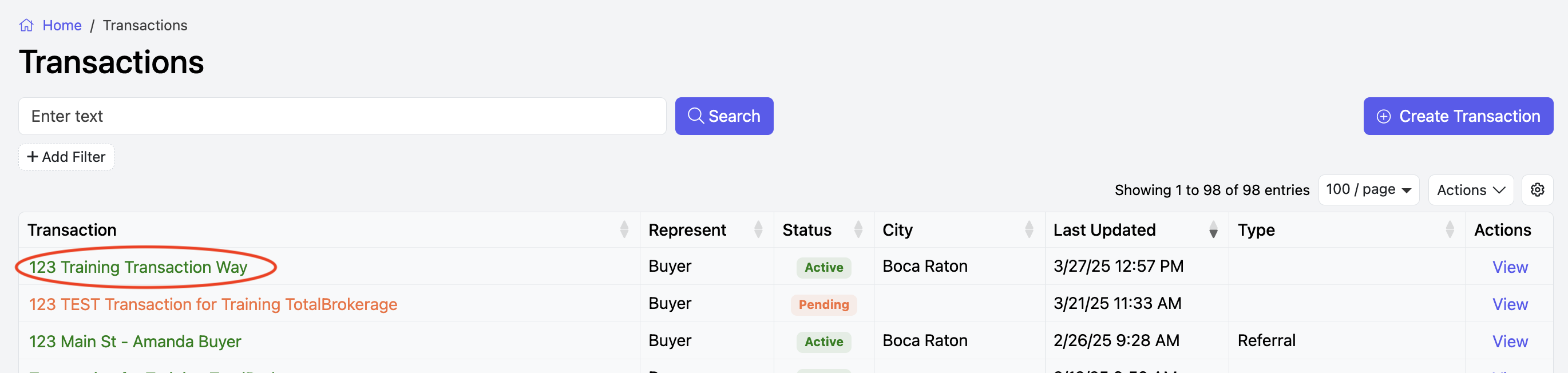1568x373 pixels.
Task: View the Pending TotalBrokerage transaction row
Action: click(x=1510, y=304)
